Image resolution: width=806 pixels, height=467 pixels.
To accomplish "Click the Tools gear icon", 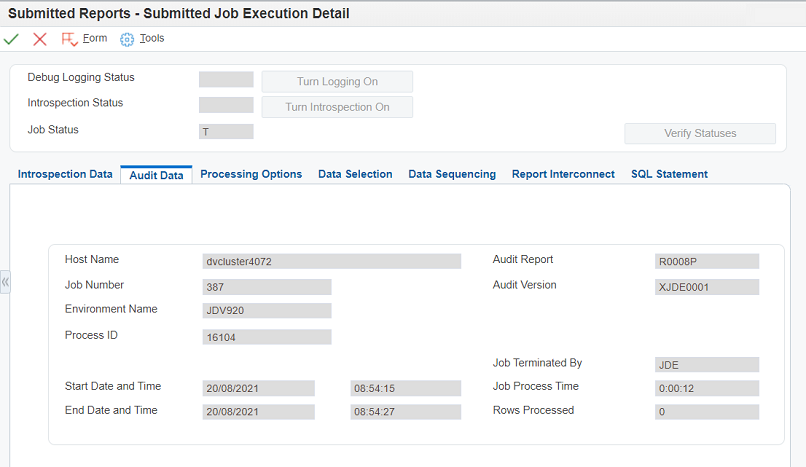I will click(x=127, y=39).
